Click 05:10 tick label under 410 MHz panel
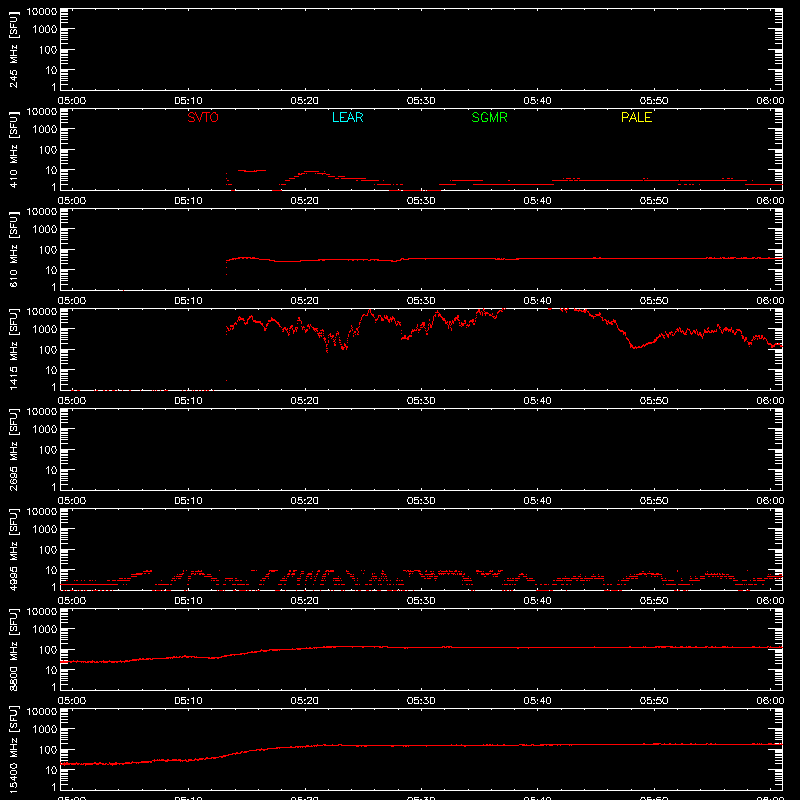Viewport: 800px width, 800px height. [x=188, y=201]
